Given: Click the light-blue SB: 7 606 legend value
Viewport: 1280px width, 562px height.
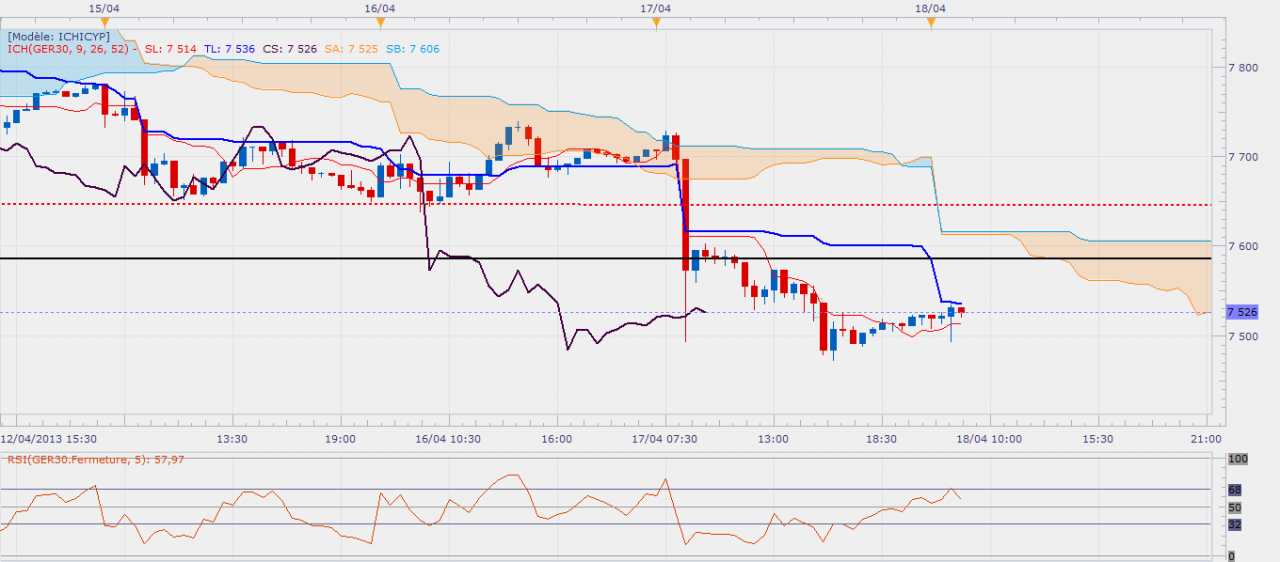Looking at the screenshot, I should (x=410, y=49).
